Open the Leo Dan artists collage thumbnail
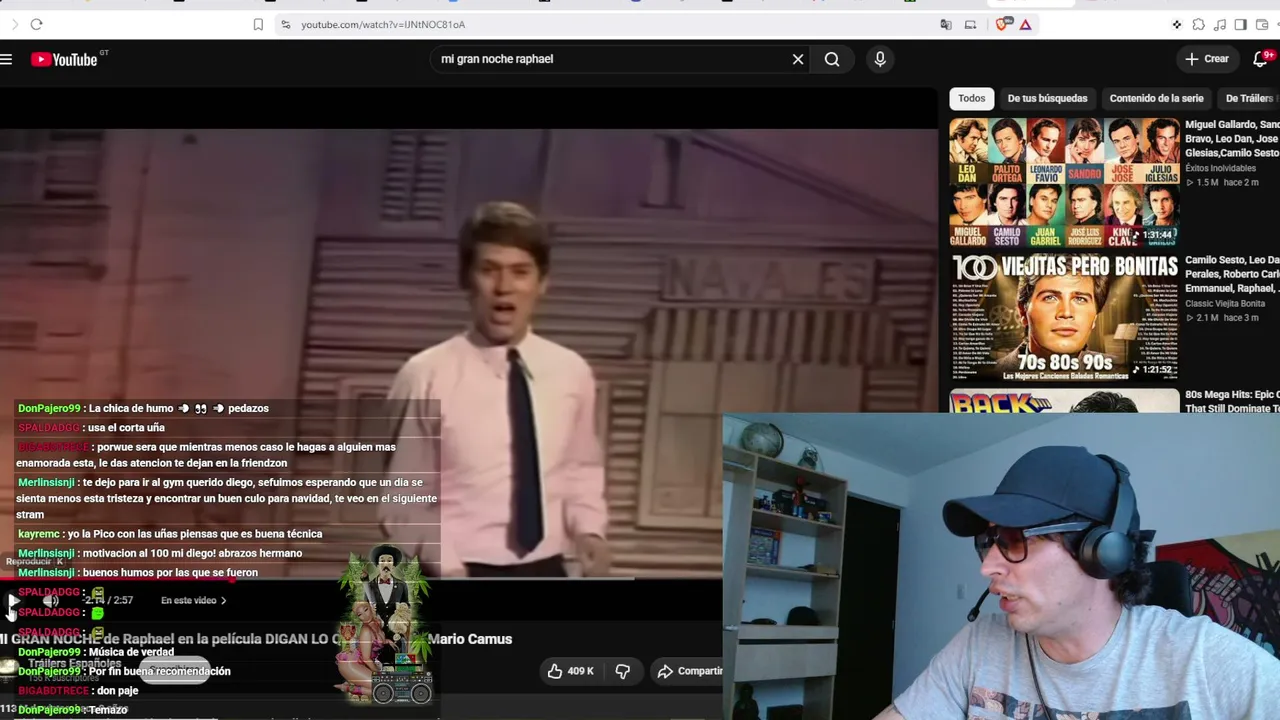This screenshot has width=1280, height=720. coord(1064,182)
